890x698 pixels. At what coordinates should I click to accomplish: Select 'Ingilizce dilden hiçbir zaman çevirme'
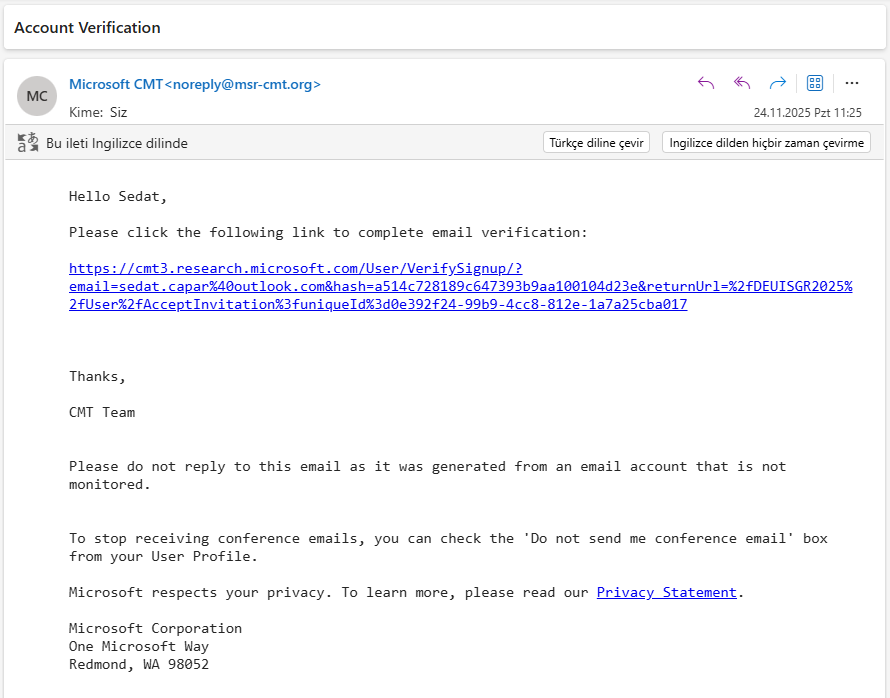766,143
